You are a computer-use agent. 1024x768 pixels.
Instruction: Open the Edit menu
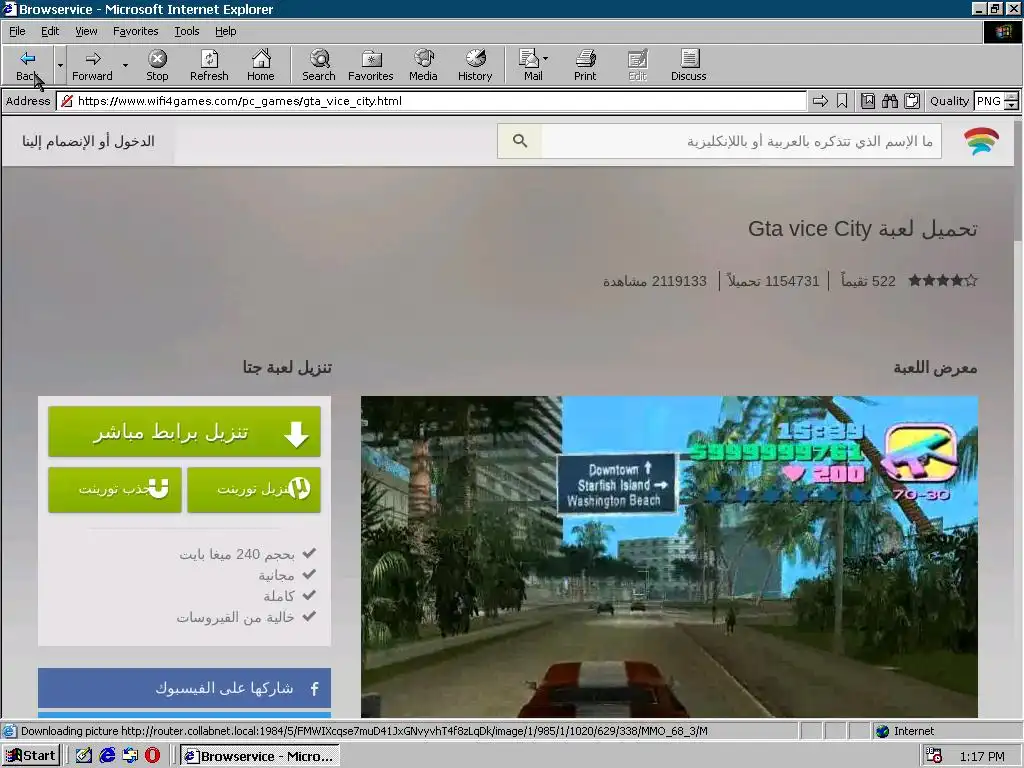click(50, 31)
